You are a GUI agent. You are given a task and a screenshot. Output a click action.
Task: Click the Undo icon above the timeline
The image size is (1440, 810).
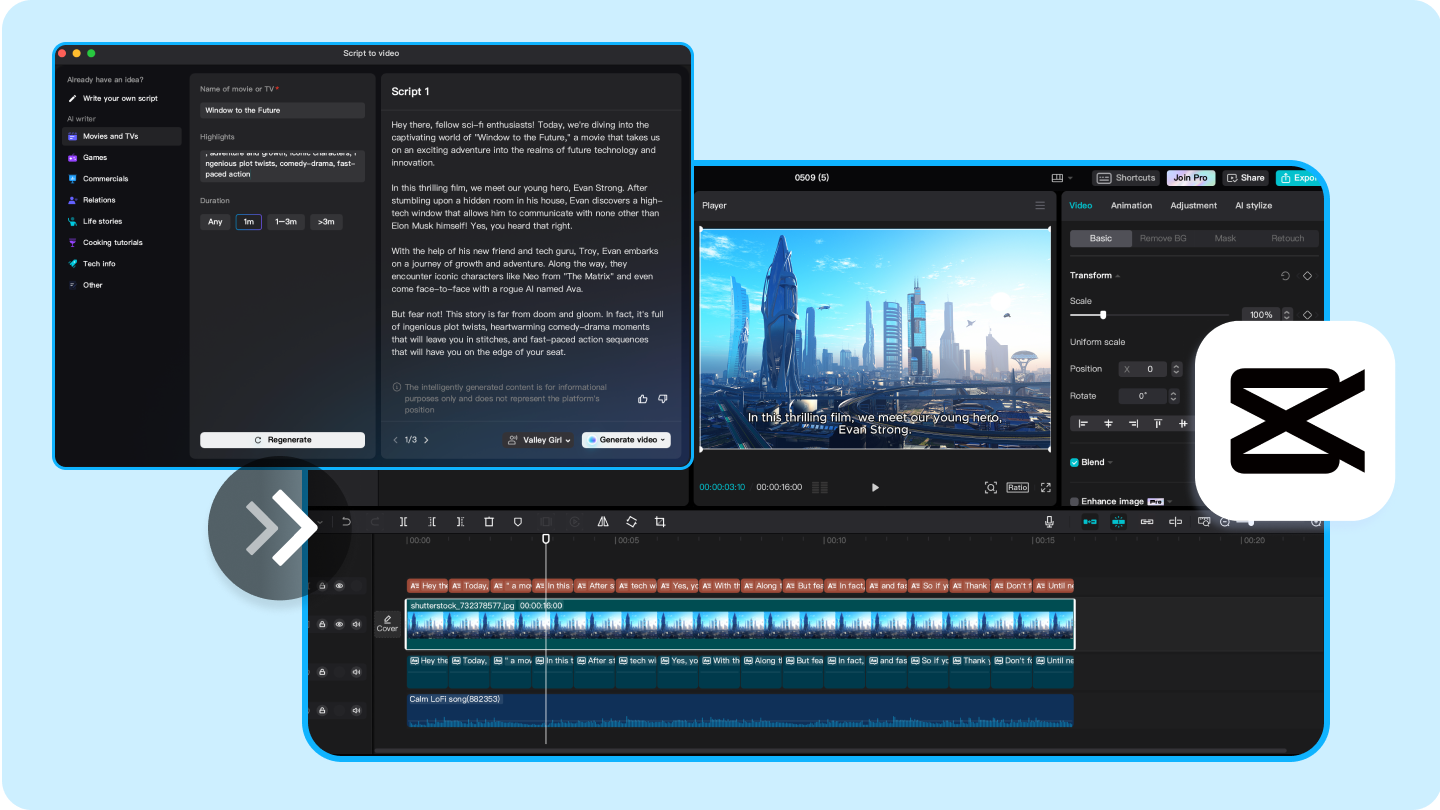347,521
